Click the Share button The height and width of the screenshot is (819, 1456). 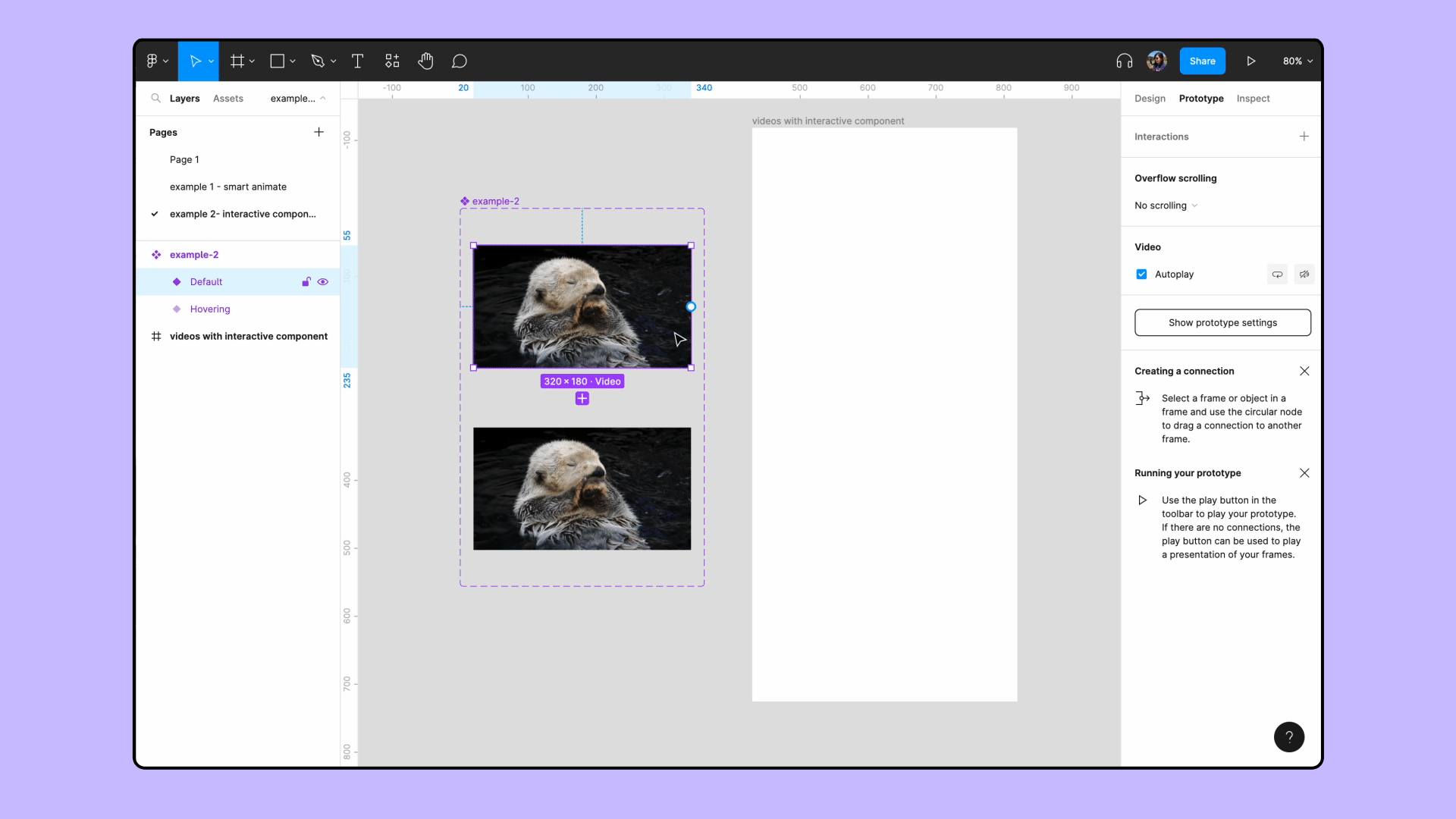click(x=1202, y=60)
